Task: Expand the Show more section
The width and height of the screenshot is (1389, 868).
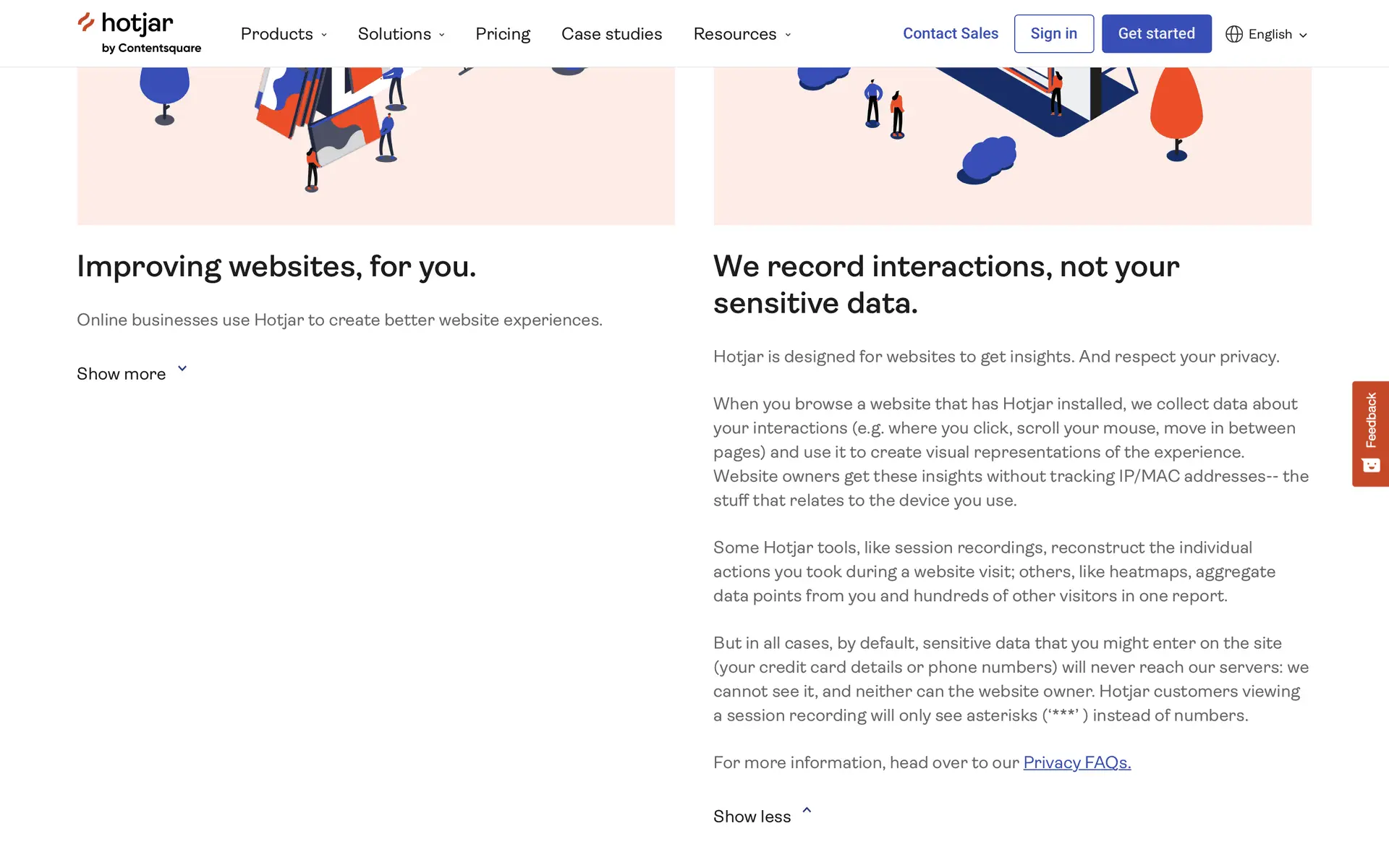Action: [x=122, y=374]
